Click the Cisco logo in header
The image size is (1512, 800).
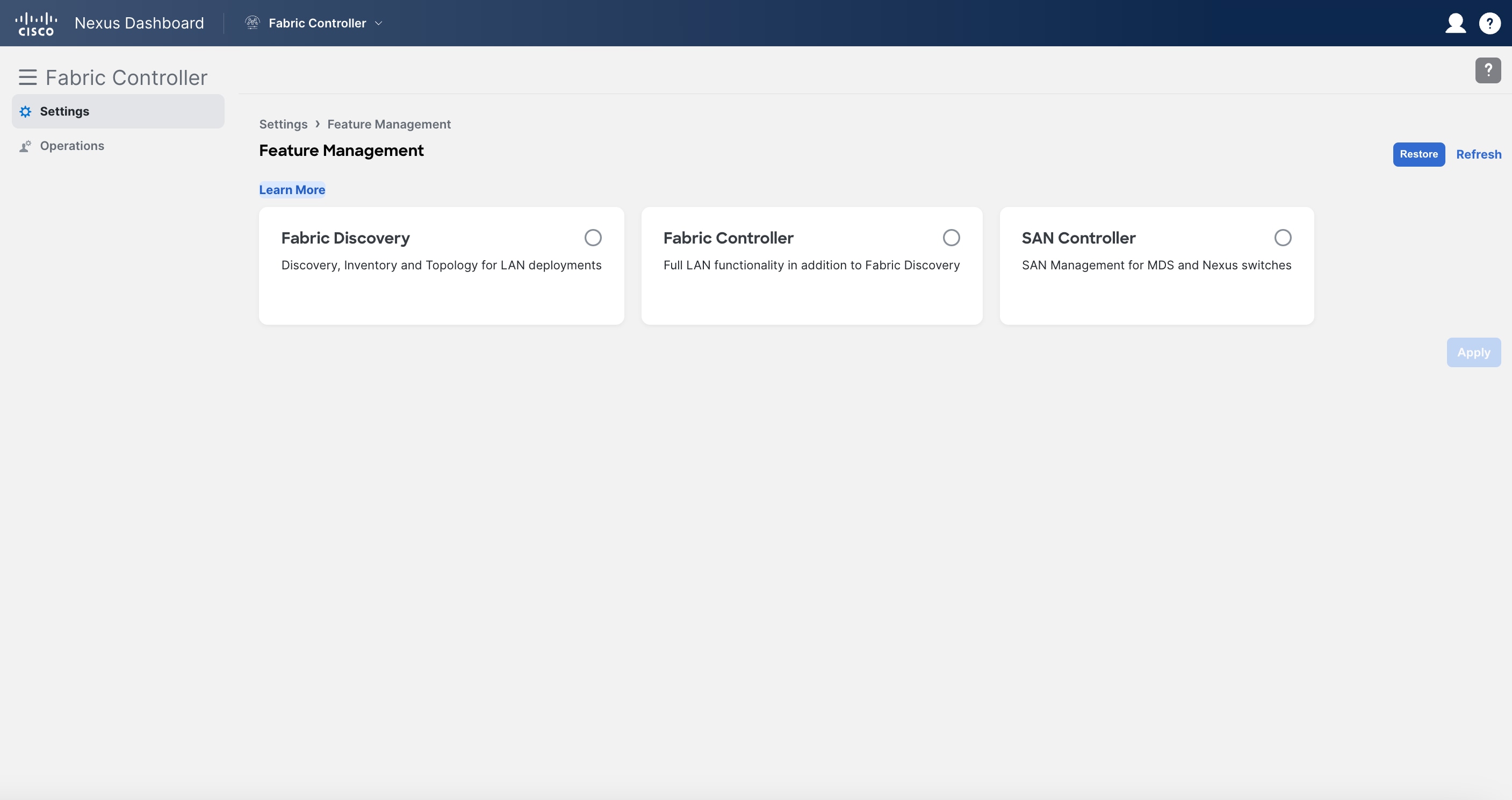36,24
